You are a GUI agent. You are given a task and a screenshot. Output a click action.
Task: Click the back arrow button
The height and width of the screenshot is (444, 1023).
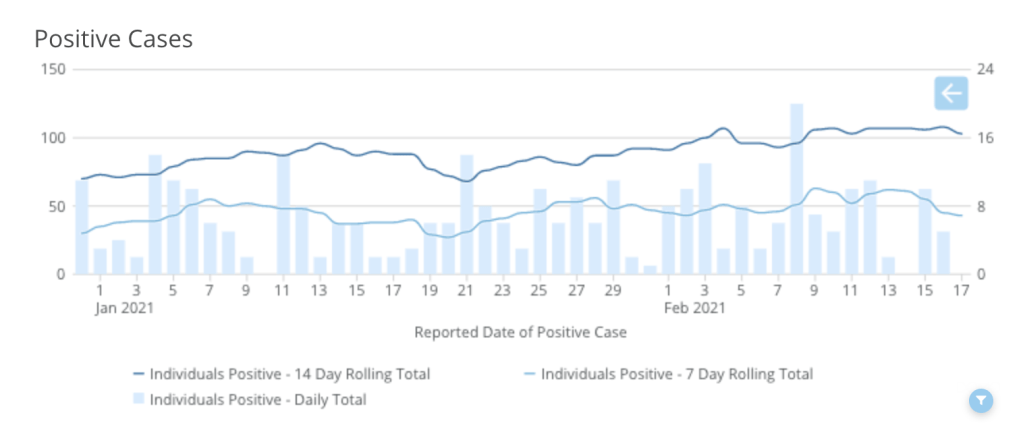(950, 93)
